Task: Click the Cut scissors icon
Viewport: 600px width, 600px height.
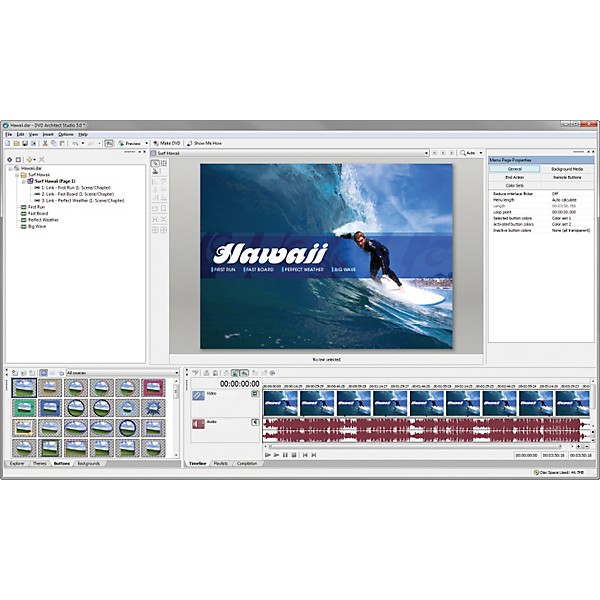Action: pos(45,143)
